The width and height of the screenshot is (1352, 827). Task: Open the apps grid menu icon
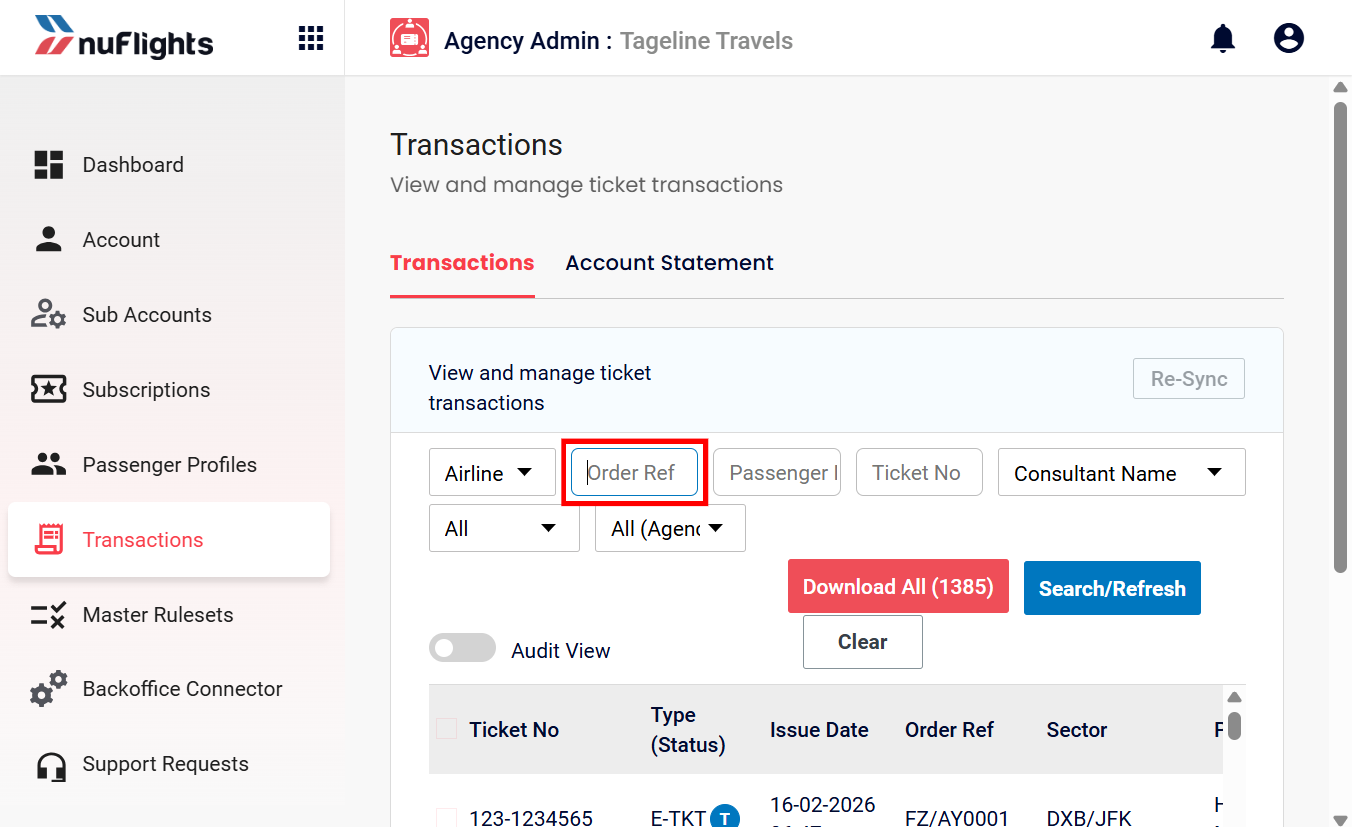tap(311, 39)
